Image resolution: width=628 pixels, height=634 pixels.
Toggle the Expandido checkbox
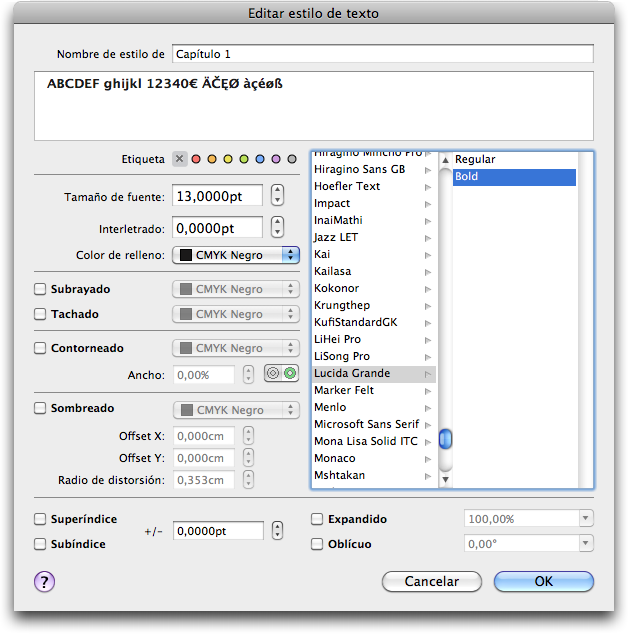(317, 519)
